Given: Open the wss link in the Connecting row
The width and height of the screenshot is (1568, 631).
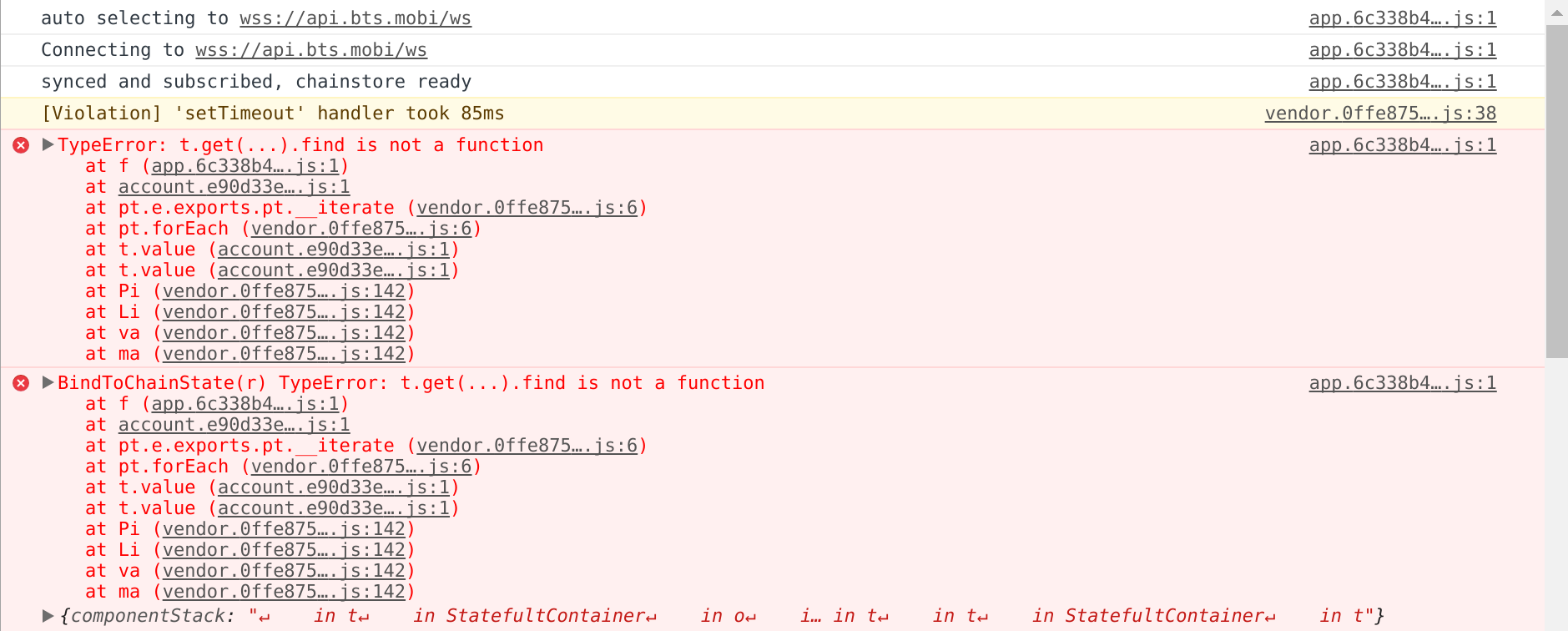Looking at the screenshot, I should click(x=311, y=49).
